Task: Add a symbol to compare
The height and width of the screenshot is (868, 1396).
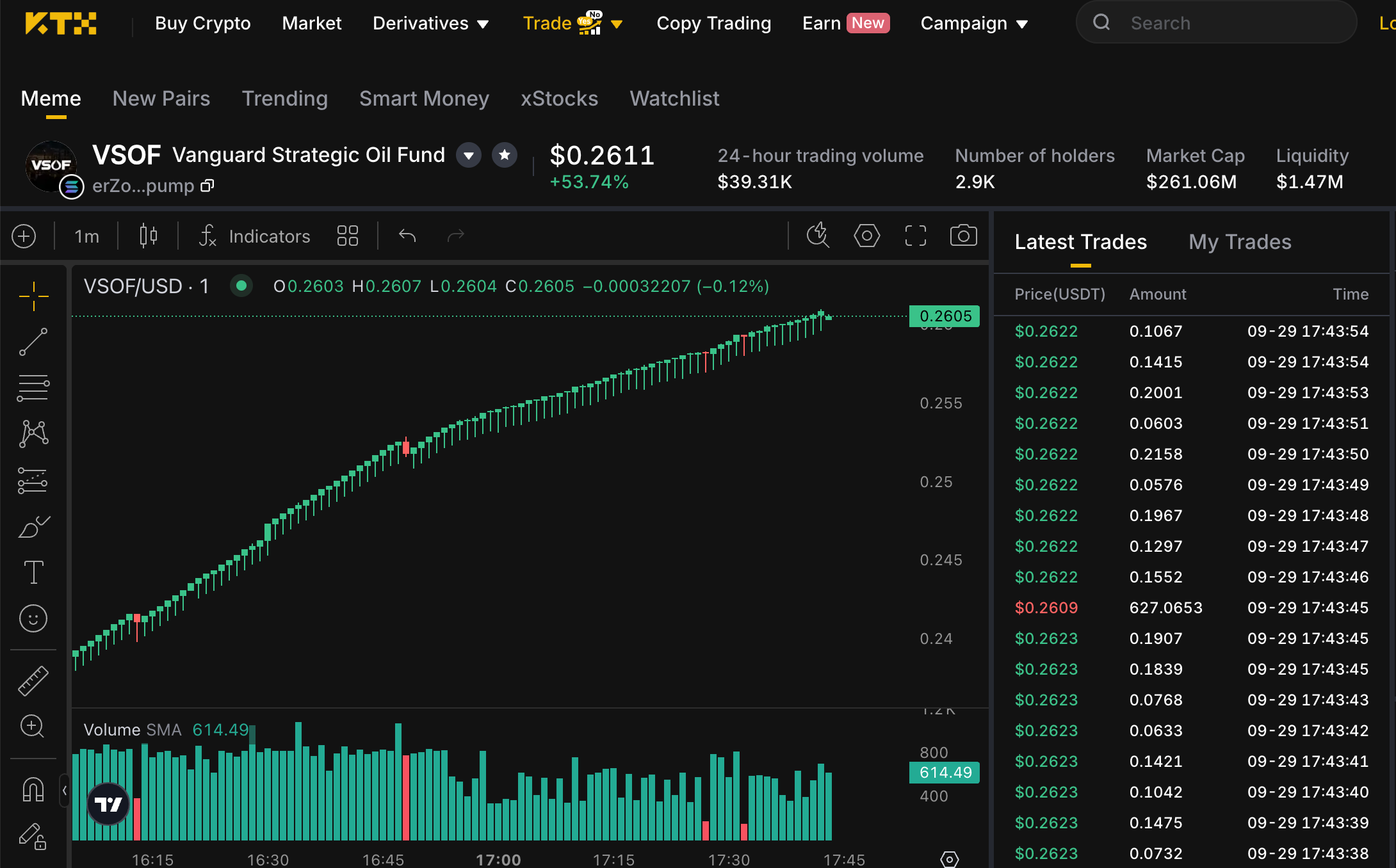Action: click(24, 236)
